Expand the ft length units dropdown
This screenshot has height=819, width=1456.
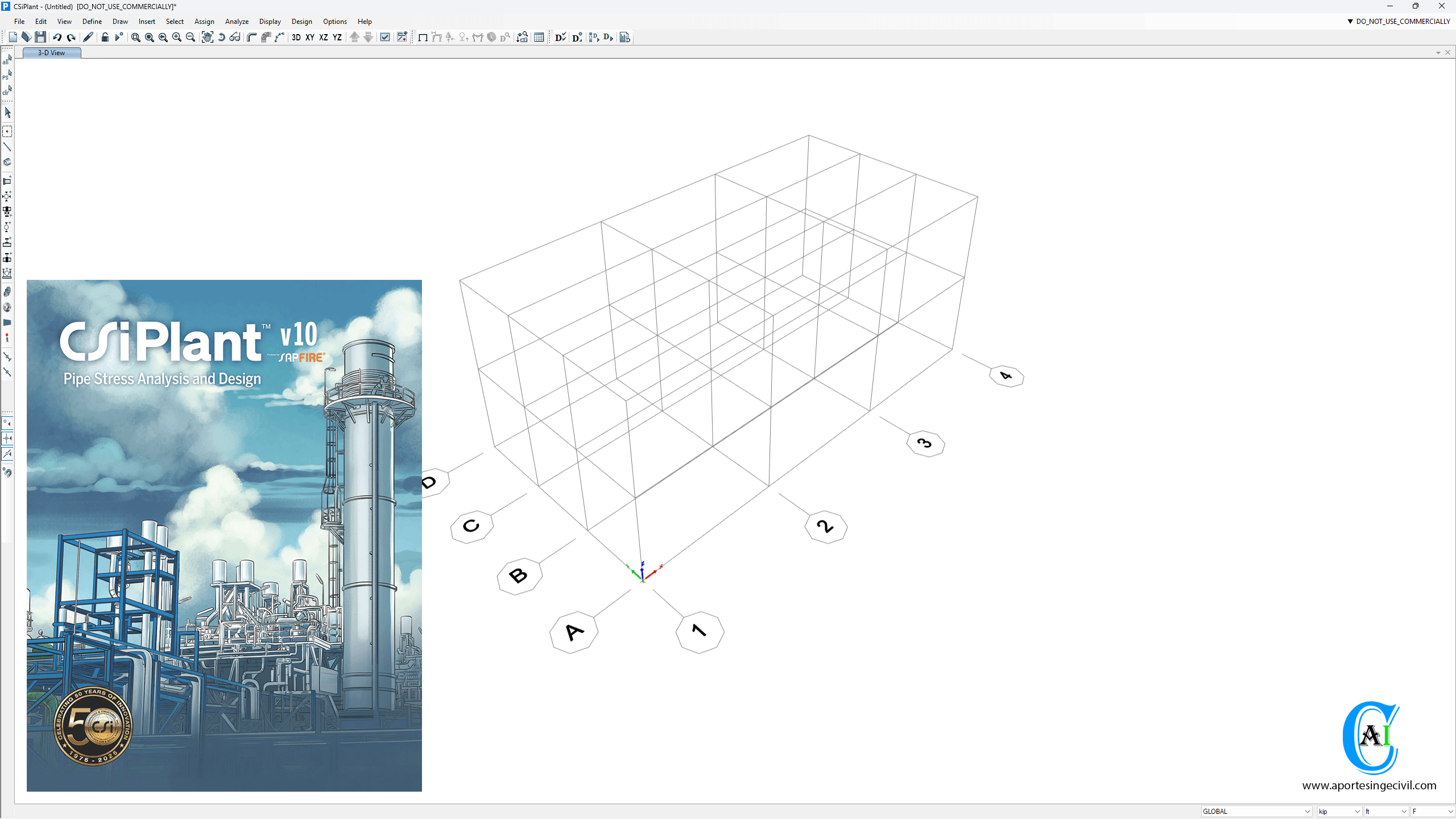(x=1385, y=812)
